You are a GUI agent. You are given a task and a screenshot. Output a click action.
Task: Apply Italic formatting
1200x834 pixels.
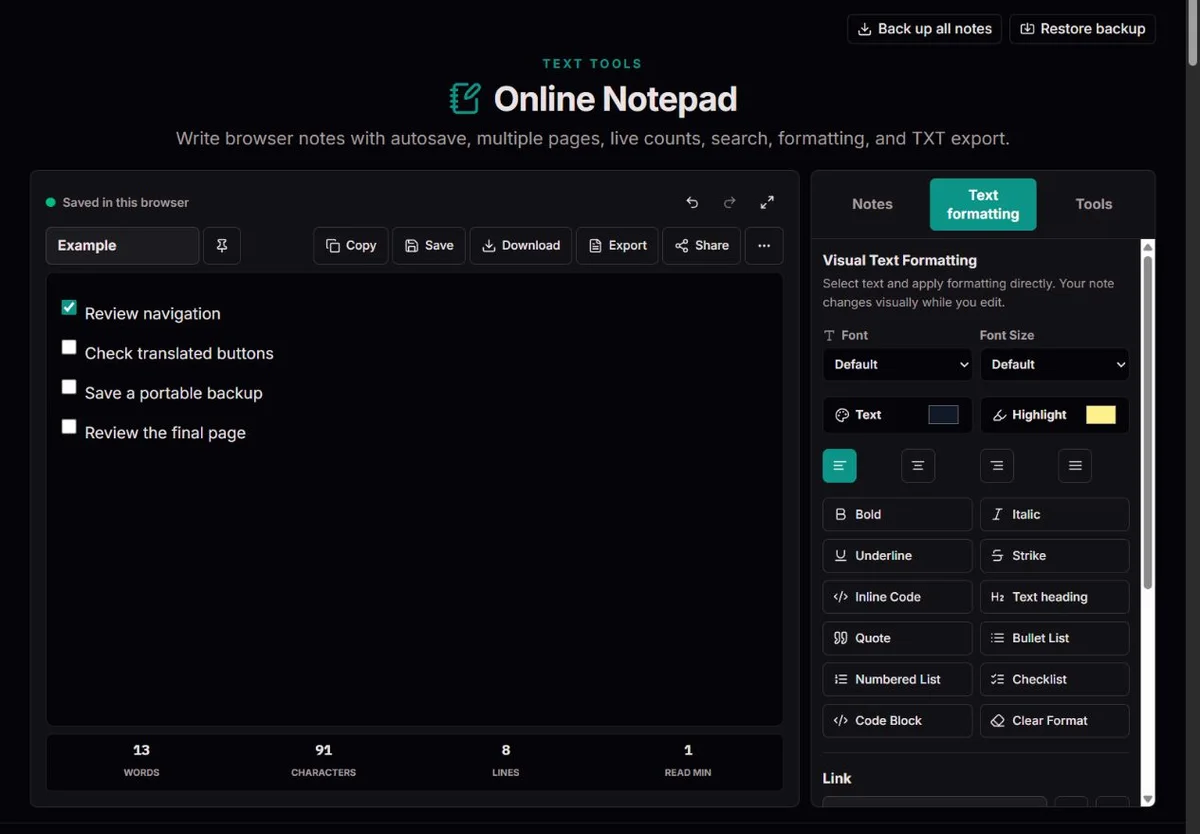1054,514
